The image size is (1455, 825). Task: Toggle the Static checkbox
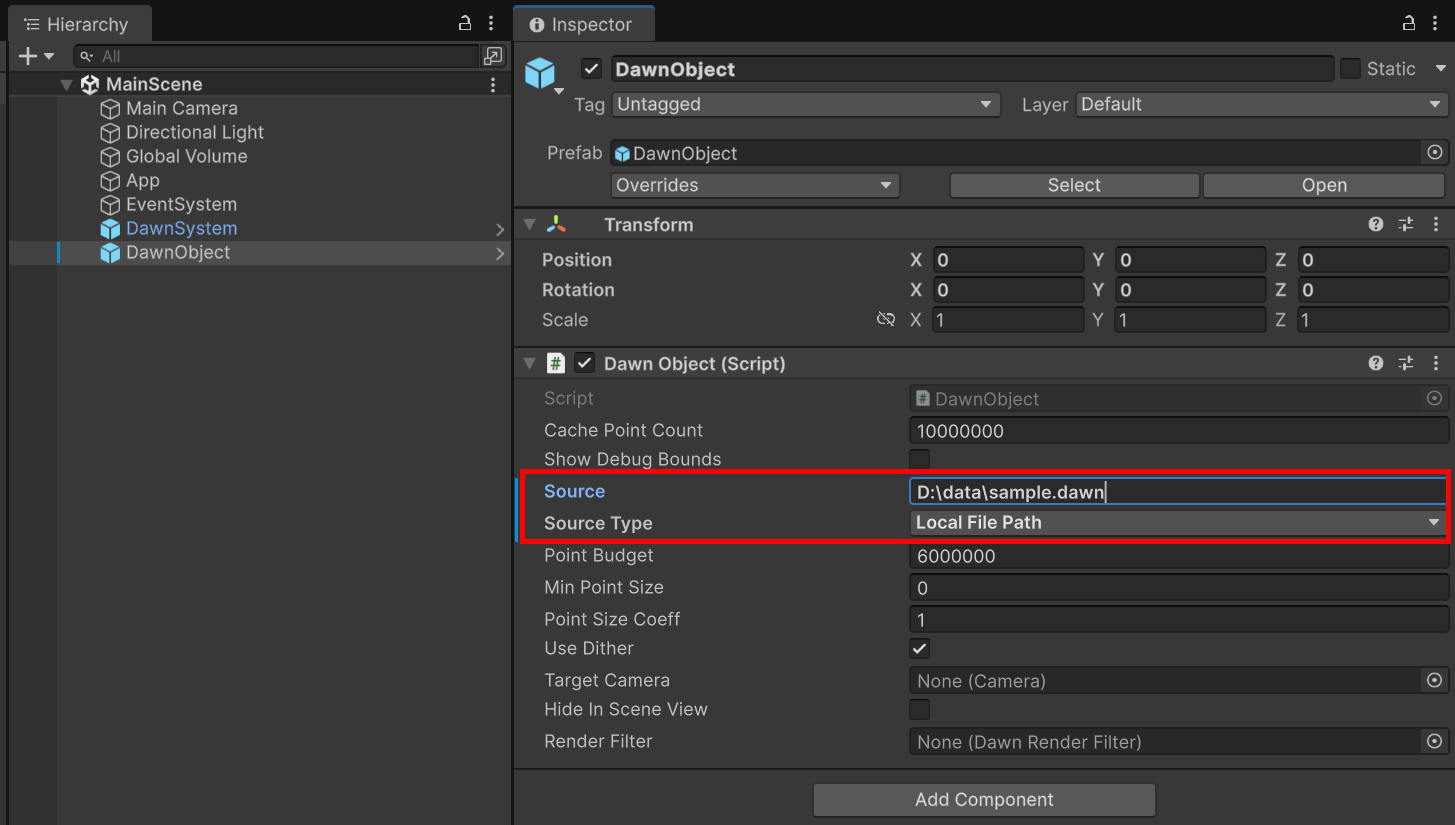1350,69
